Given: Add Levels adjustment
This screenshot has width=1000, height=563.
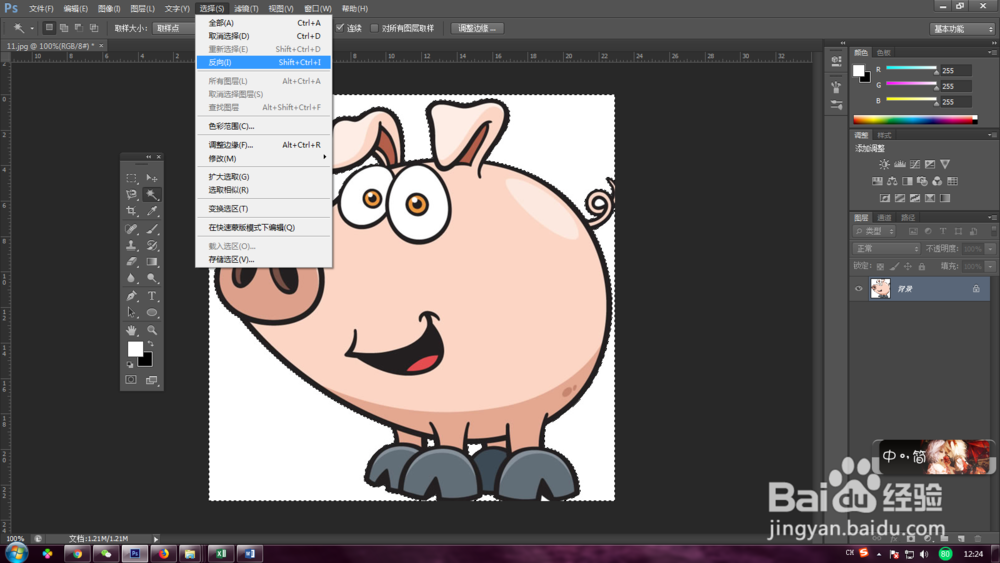Looking at the screenshot, I should pyautogui.click(x=900, y=165).
